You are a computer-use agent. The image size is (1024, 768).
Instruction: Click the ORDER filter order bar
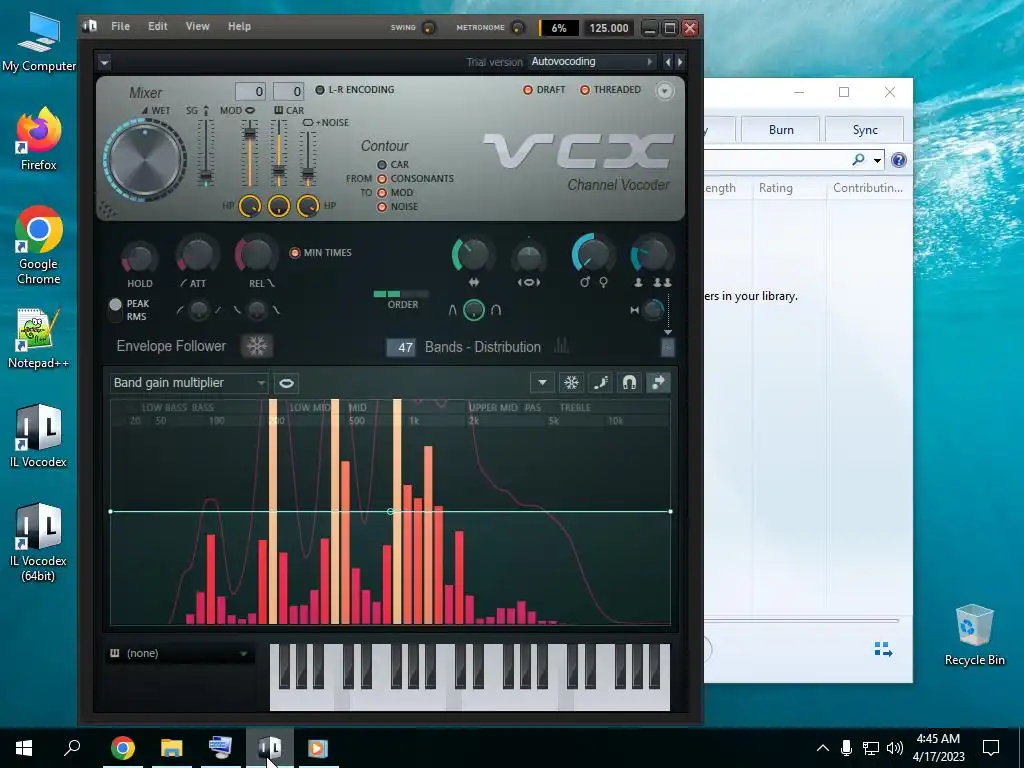click(401, 295)
